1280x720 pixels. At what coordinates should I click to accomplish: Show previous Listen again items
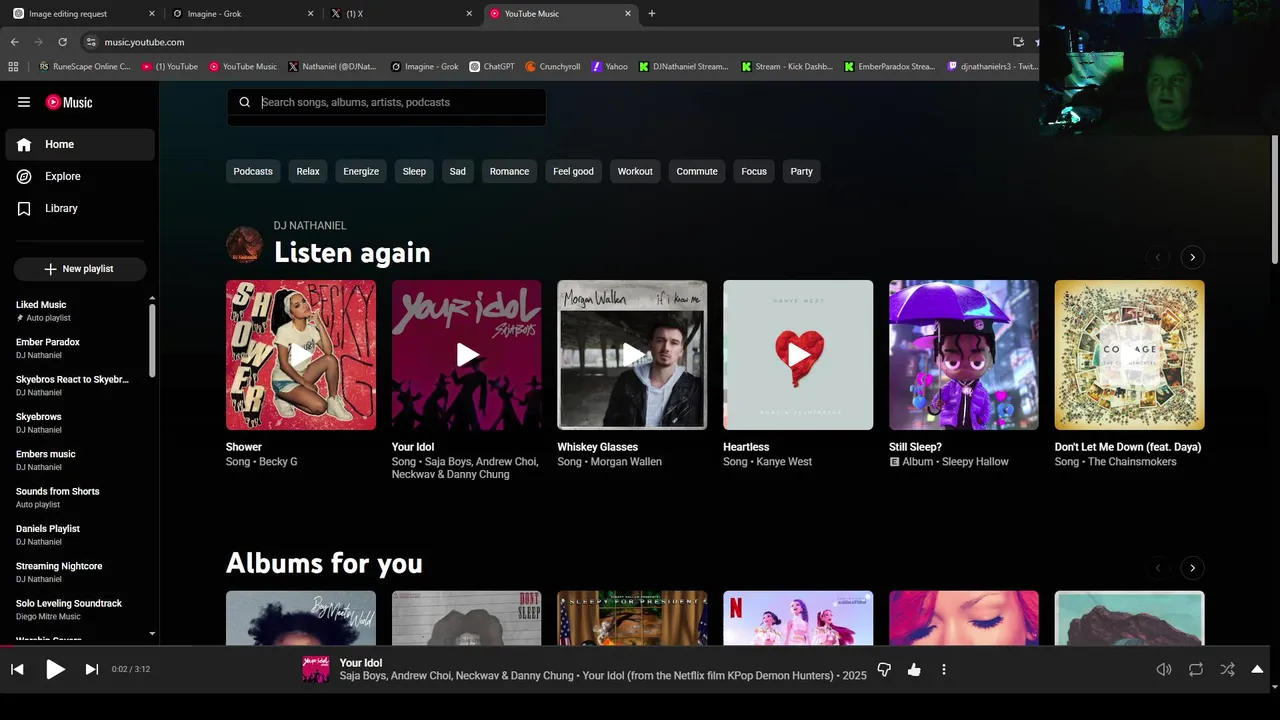coord(1158,257)
